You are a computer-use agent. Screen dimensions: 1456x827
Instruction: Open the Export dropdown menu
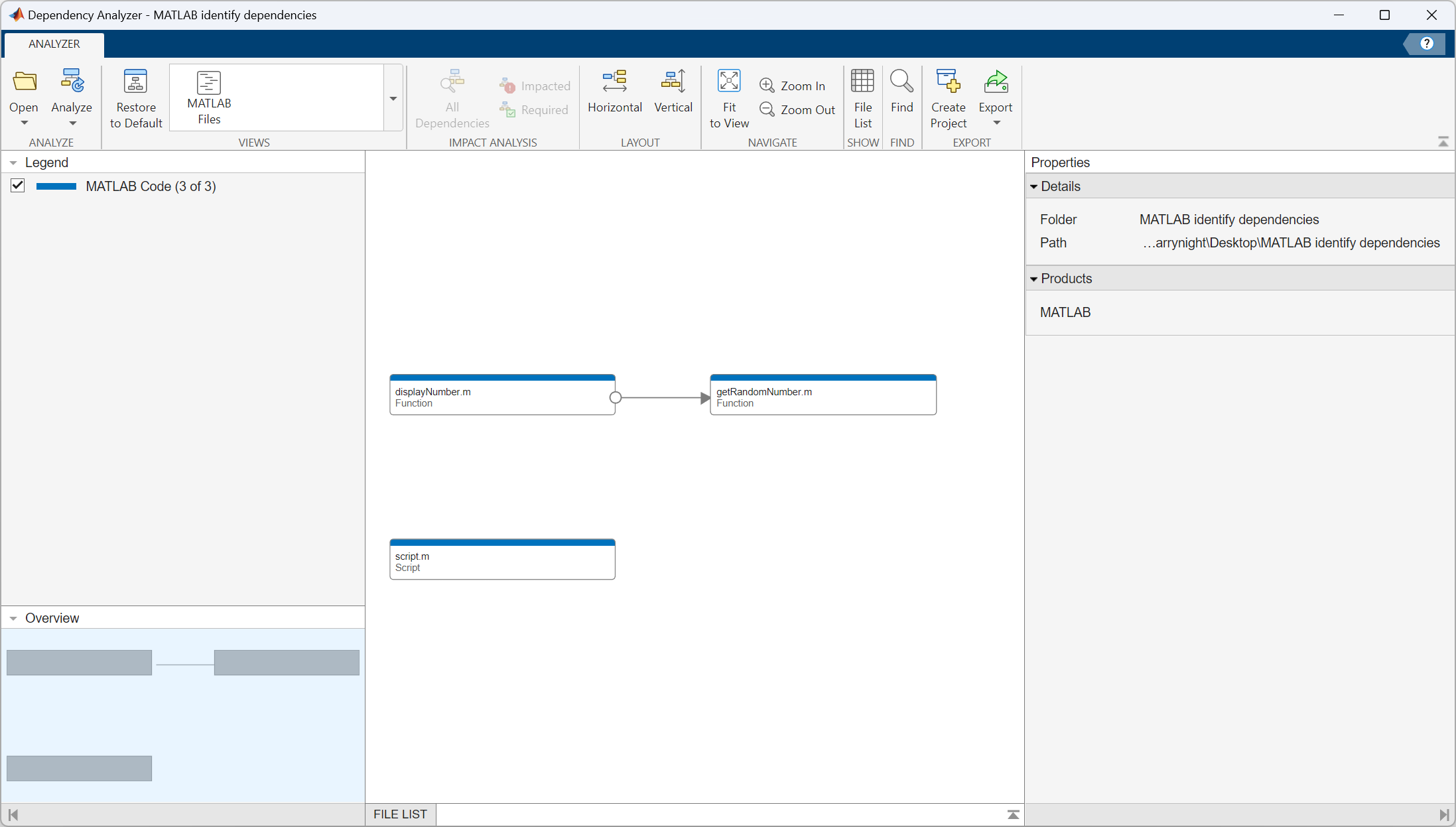point(996,123)
